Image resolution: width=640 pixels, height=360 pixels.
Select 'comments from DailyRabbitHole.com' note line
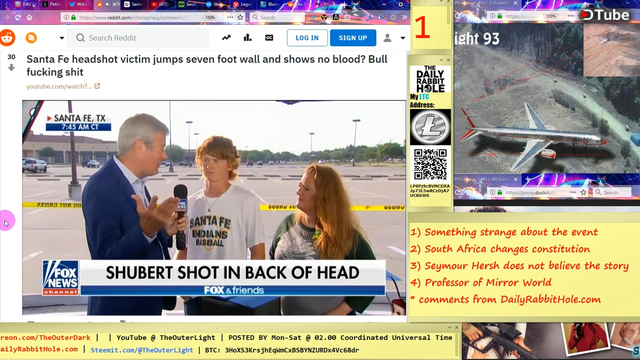coord(506,300)
